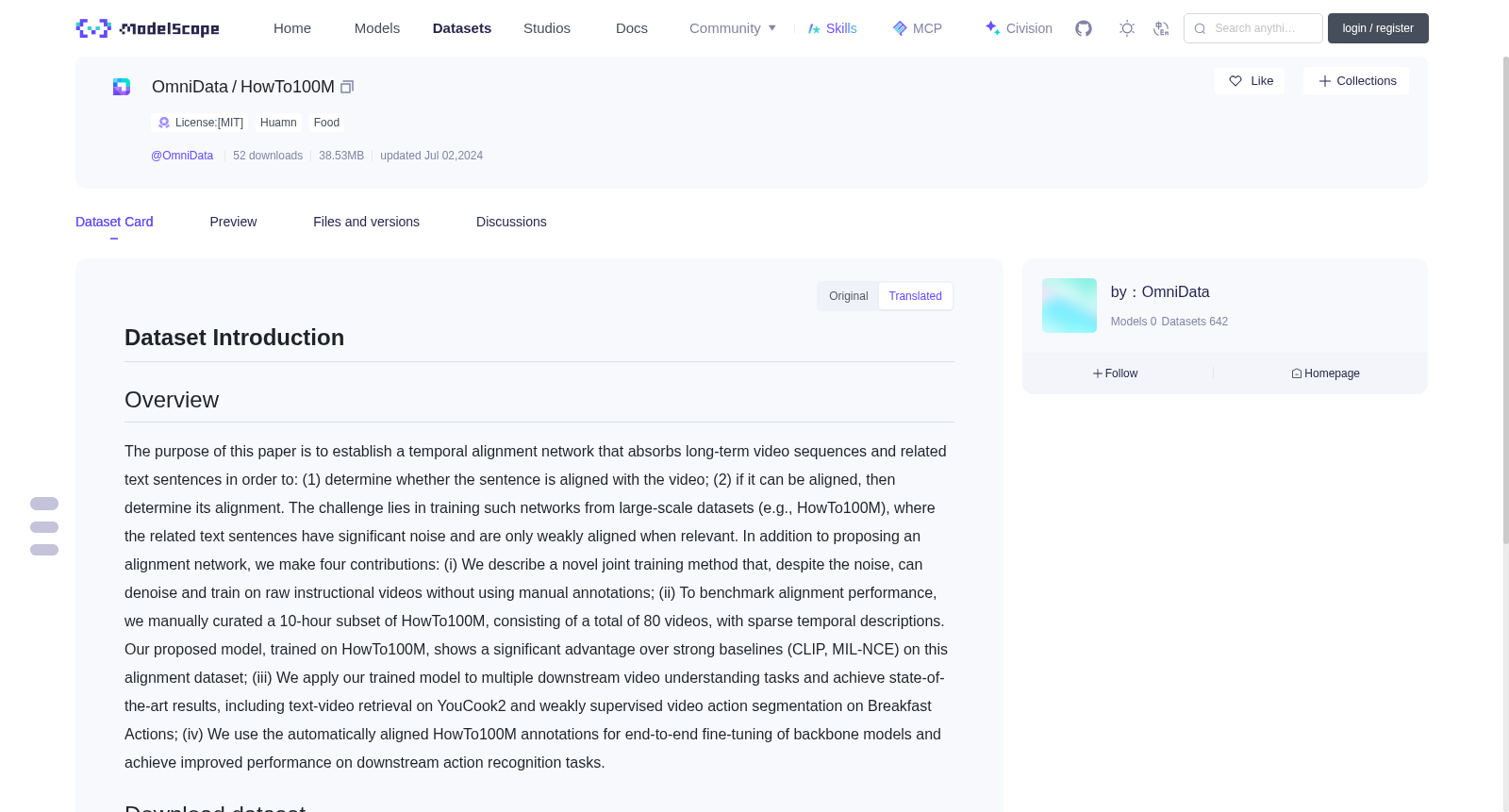Visit the OmniData Homepage
The width and height of the screenshot is (1509, 812).
coord(1325,373)
